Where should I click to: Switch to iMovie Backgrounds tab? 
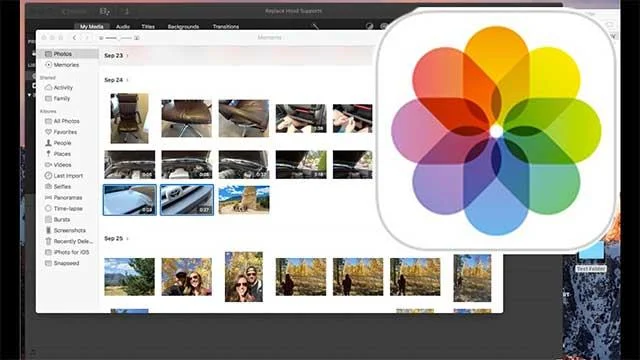point(183,27)
